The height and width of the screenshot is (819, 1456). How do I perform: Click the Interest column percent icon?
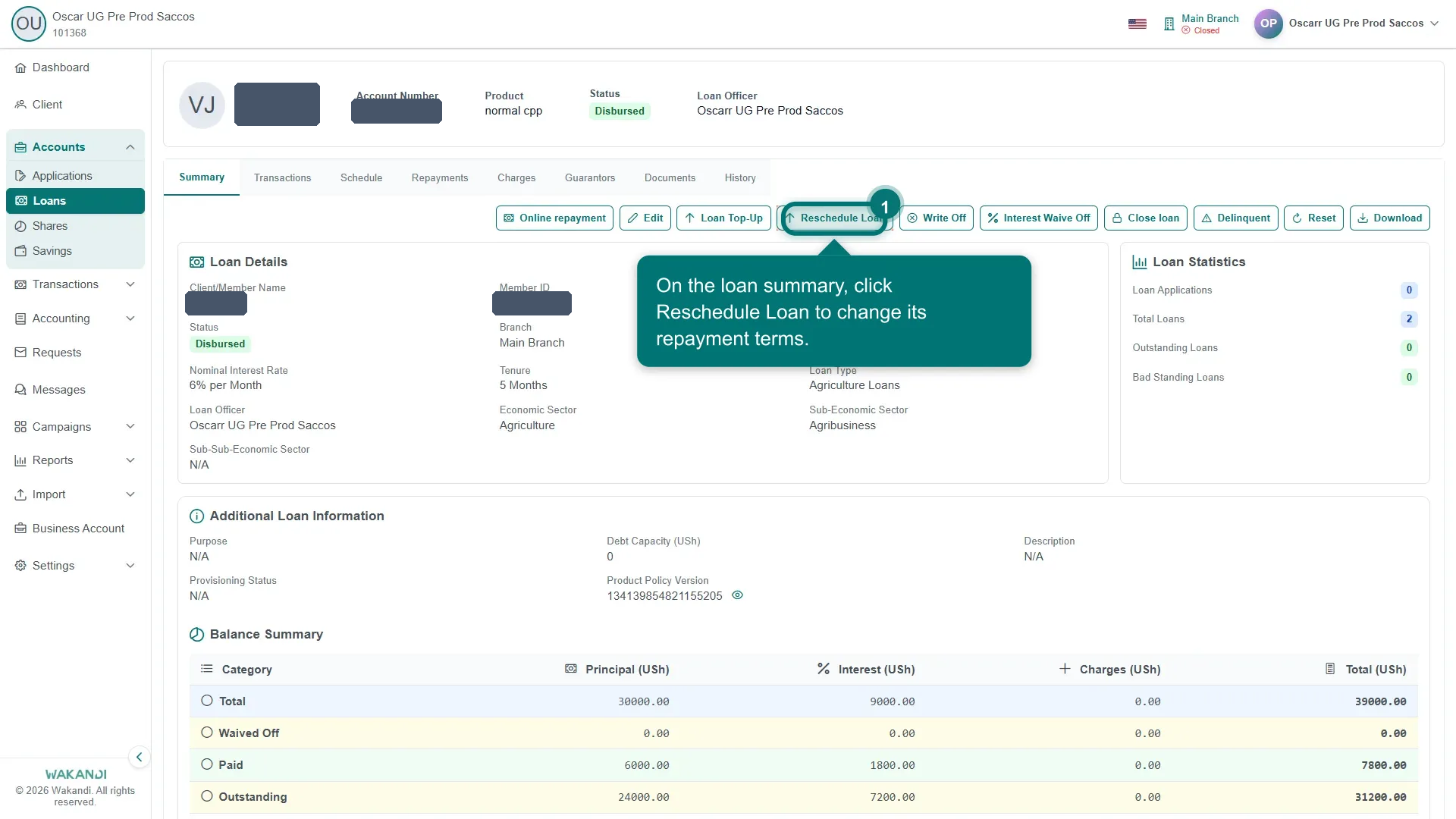[824, 669]
